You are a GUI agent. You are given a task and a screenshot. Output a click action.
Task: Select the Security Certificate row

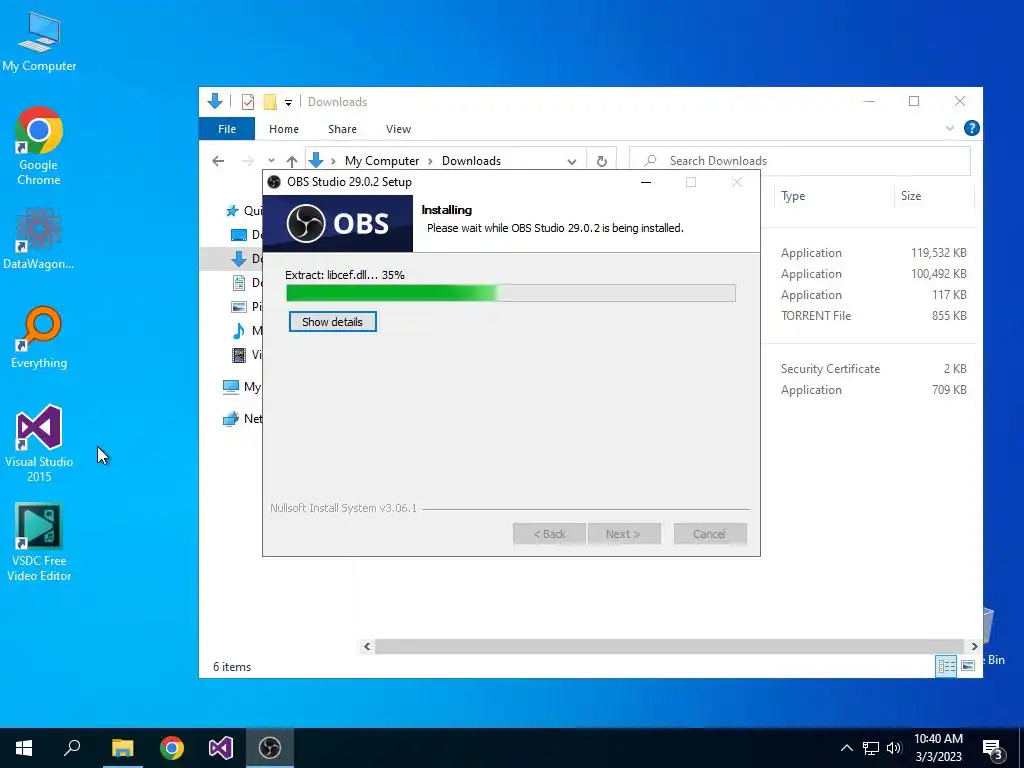(873, 369)
